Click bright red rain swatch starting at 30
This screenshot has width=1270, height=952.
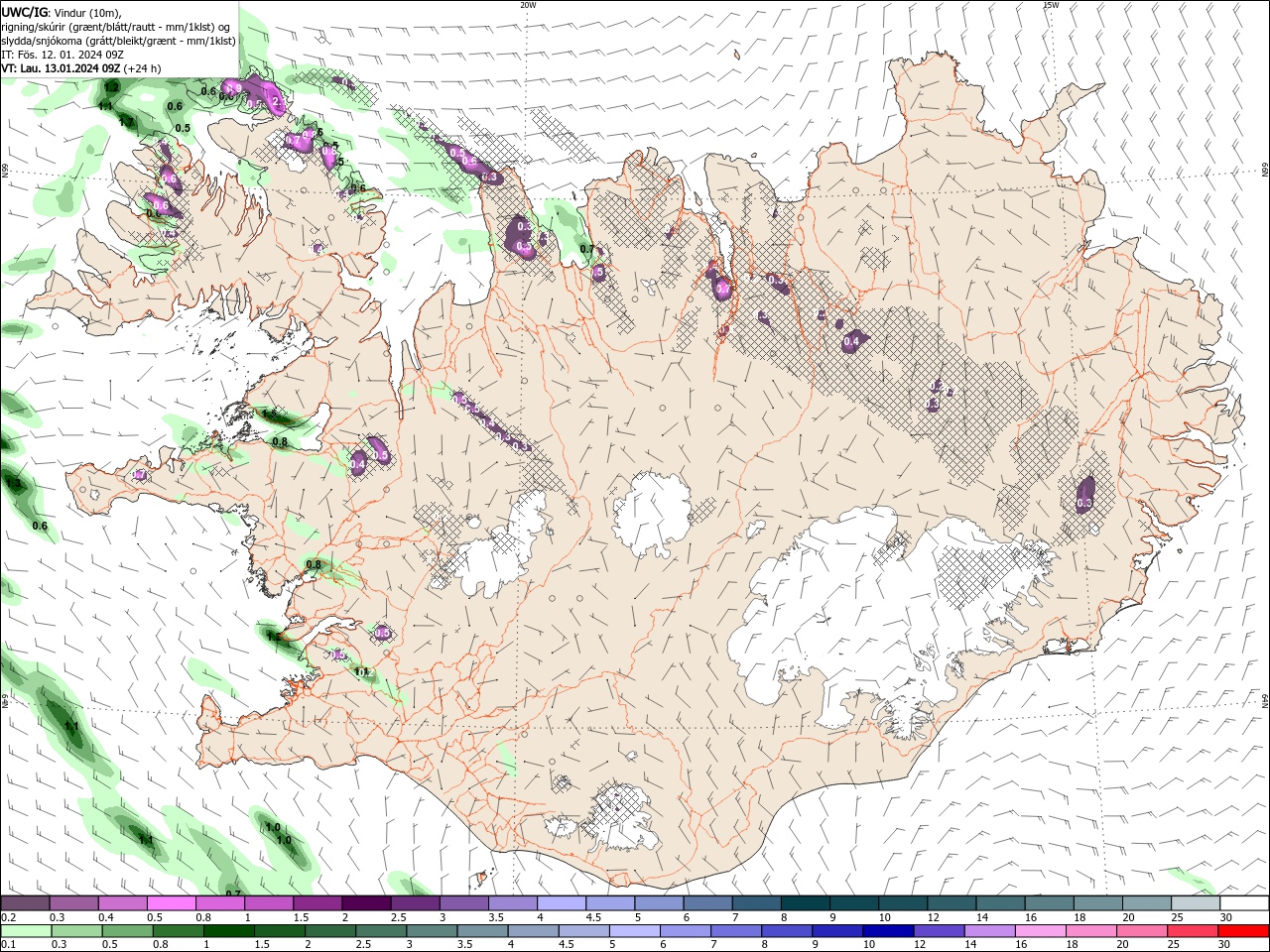coord(1243,931)
